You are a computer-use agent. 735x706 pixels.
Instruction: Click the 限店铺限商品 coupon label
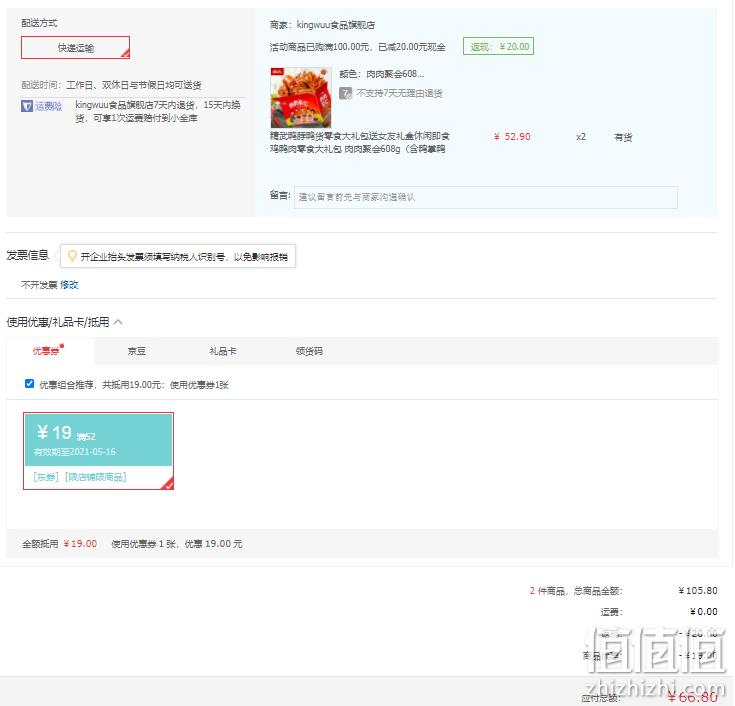click(x=96, y=477)
